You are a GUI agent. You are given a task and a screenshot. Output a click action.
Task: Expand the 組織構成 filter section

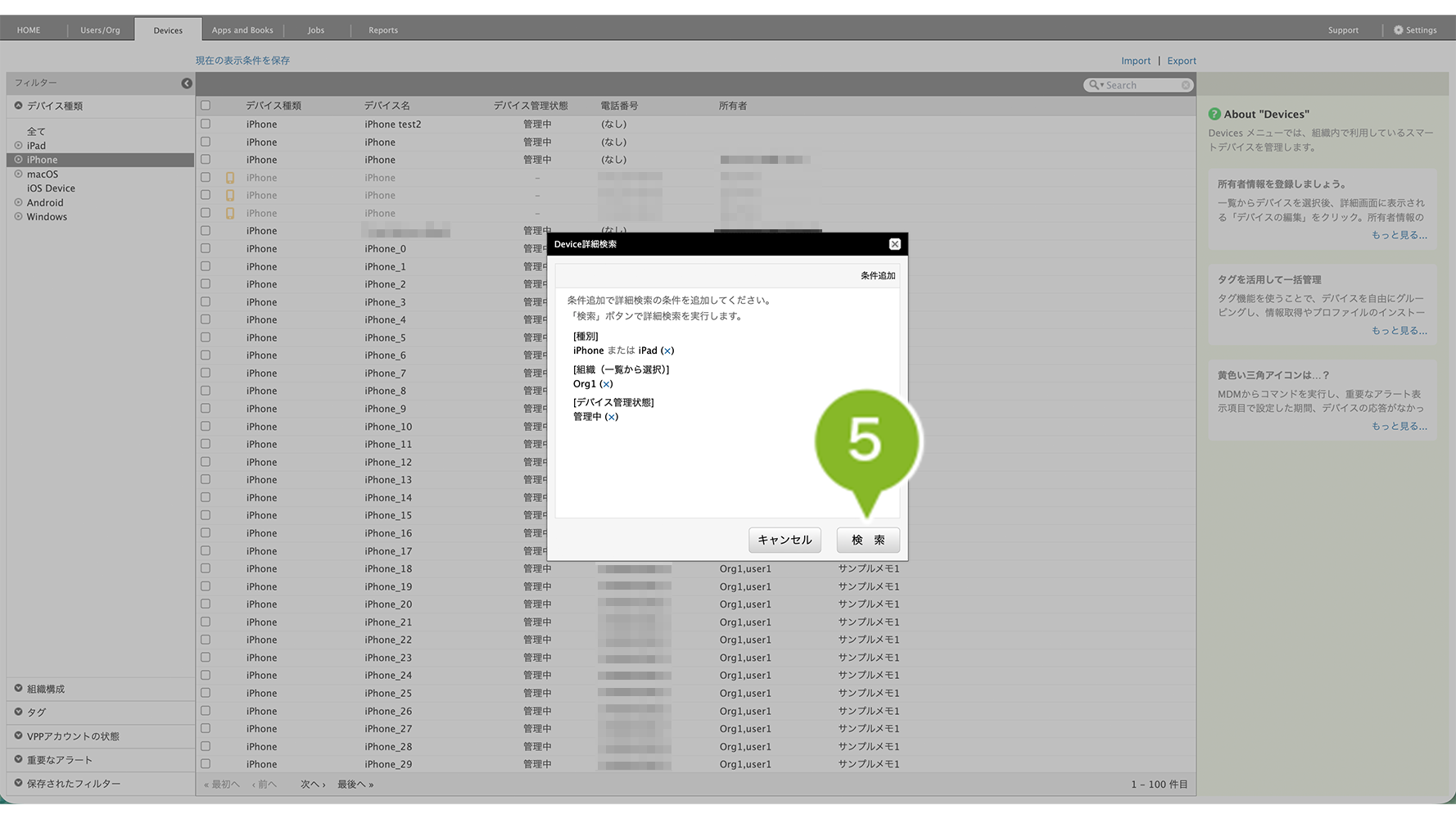[x=19, y=689]
